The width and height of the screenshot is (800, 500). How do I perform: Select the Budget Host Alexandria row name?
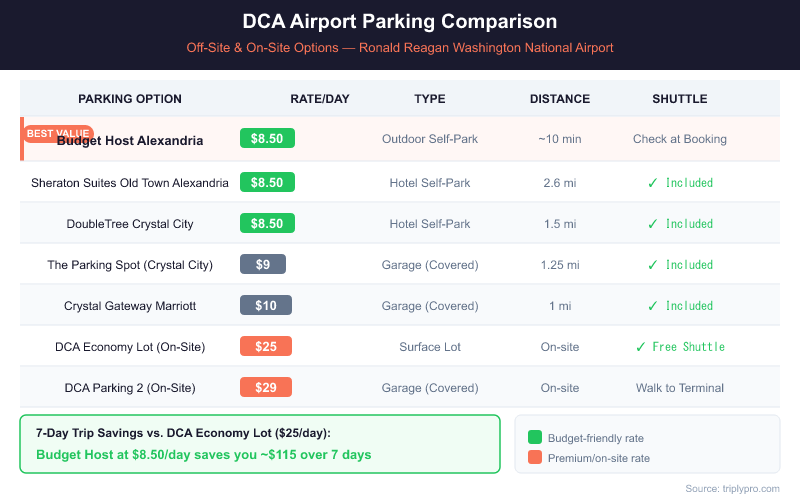[x=130, y=141]
